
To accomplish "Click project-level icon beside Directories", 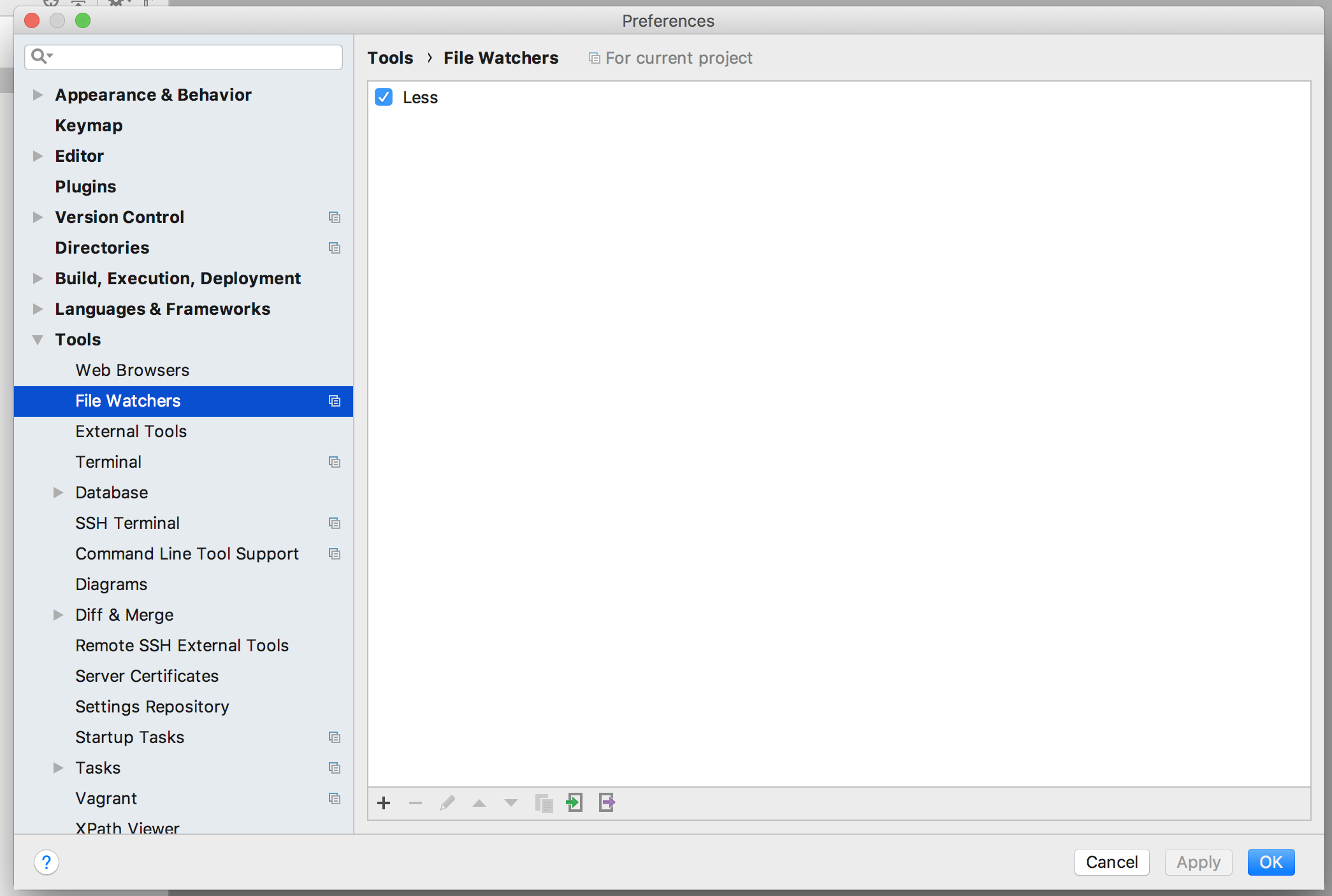I will [x=335, y=248].
